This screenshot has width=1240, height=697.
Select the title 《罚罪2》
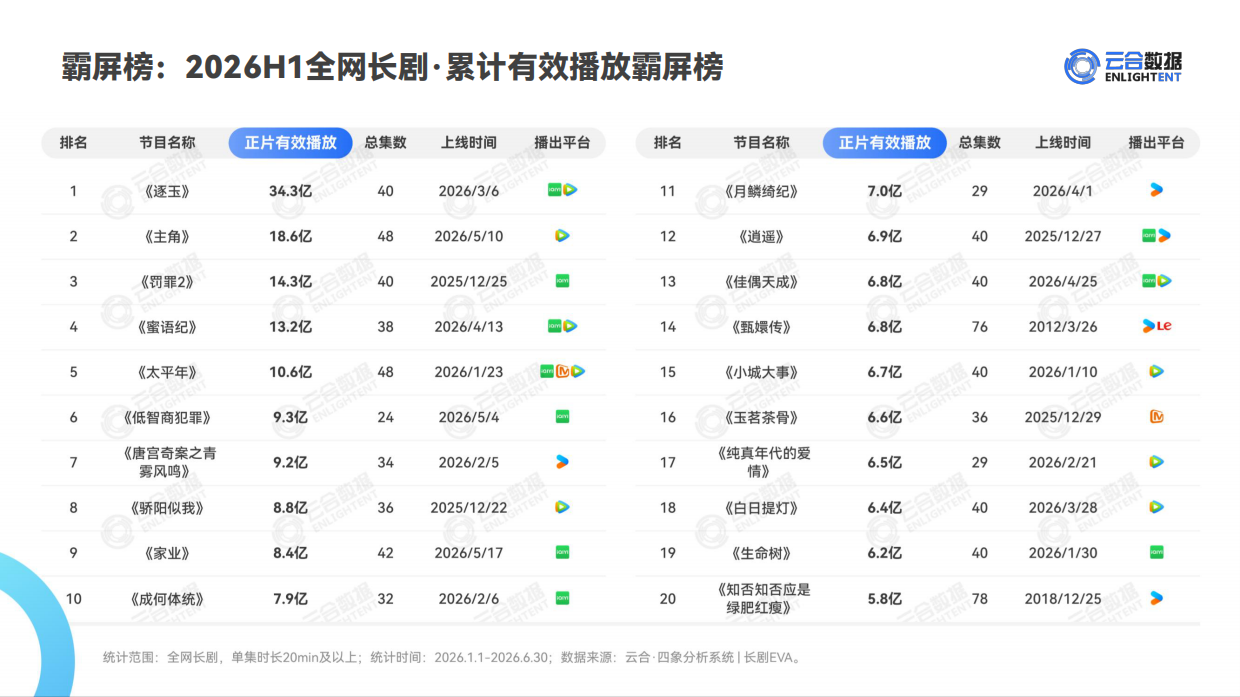pos(167,281)
